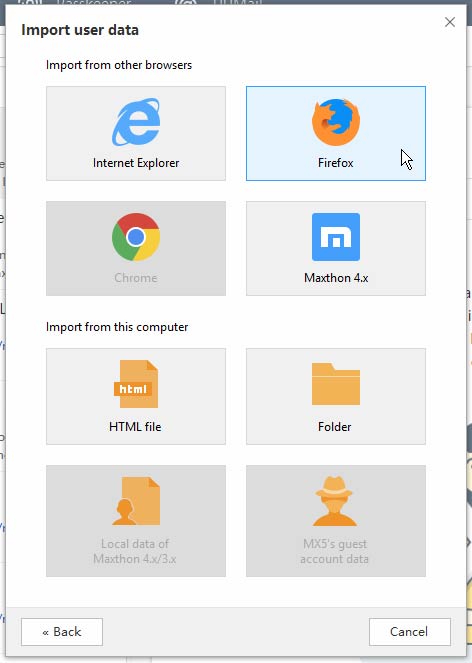Select the Firefox import tile
This screenshot has height=663, width=472.
[336, 134]
